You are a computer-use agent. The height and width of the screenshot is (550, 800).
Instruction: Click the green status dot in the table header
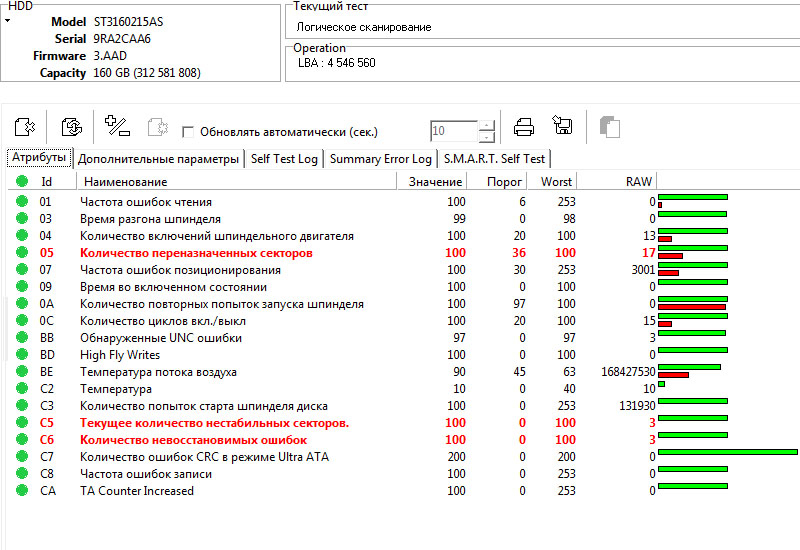click(21, 181)
